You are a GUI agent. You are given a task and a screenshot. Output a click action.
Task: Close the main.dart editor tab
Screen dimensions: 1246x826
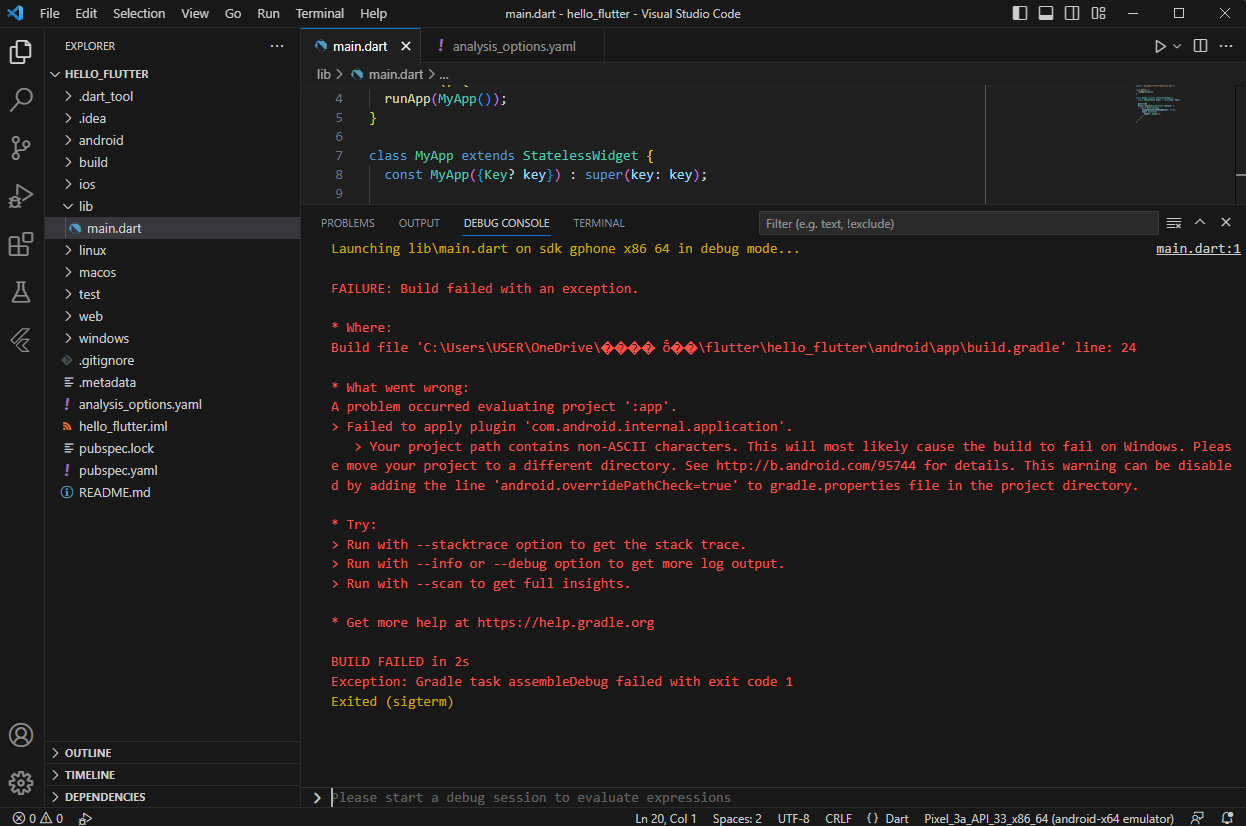click(406, 46)
